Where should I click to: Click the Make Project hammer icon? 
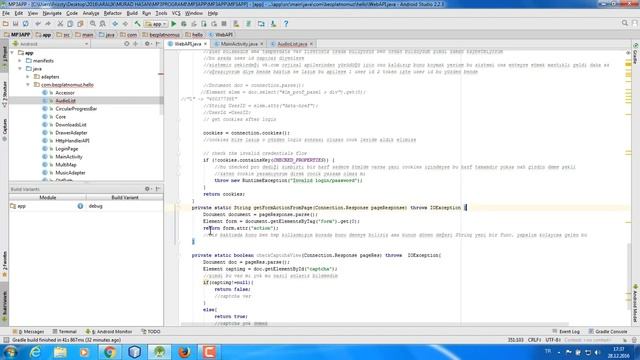pos(138,24)
